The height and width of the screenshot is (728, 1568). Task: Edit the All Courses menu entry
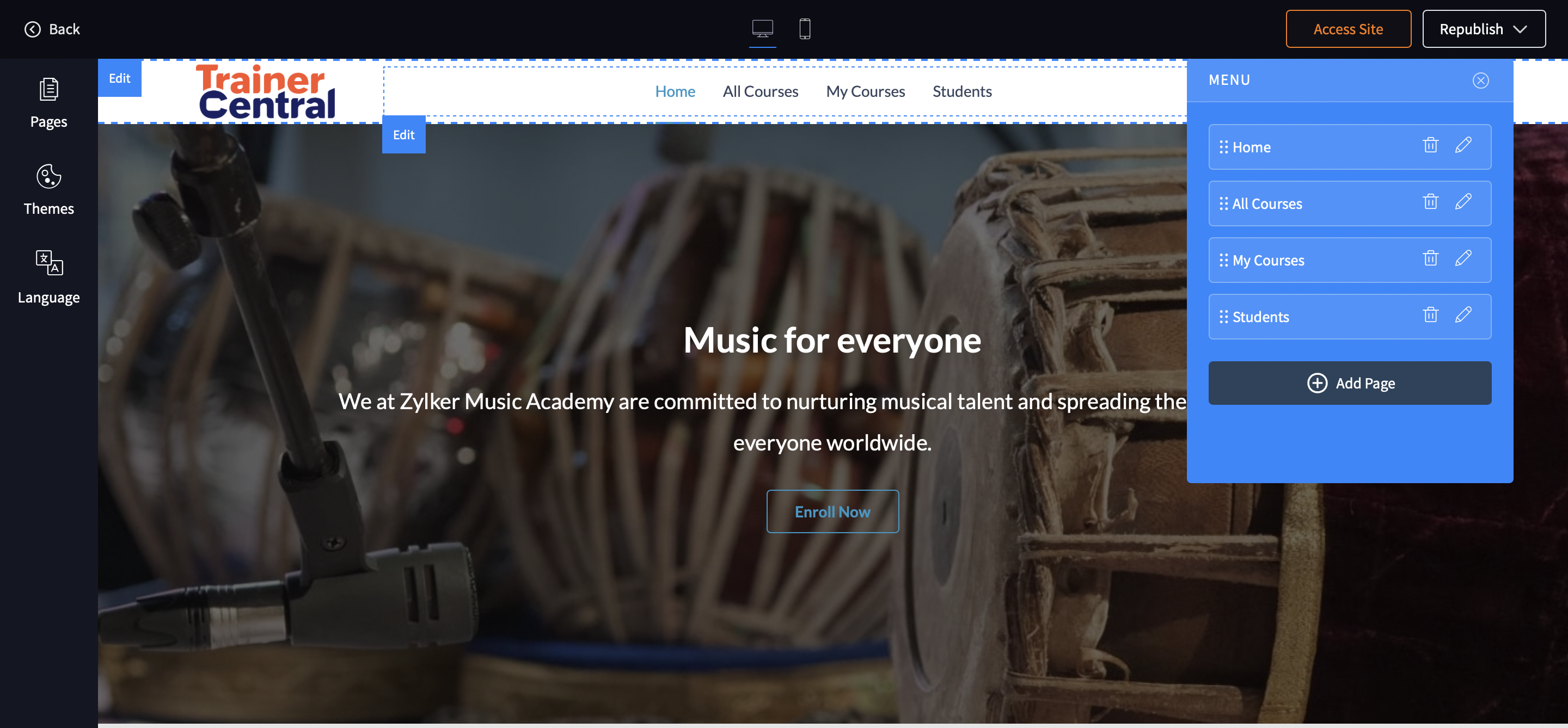[1463, 202]
